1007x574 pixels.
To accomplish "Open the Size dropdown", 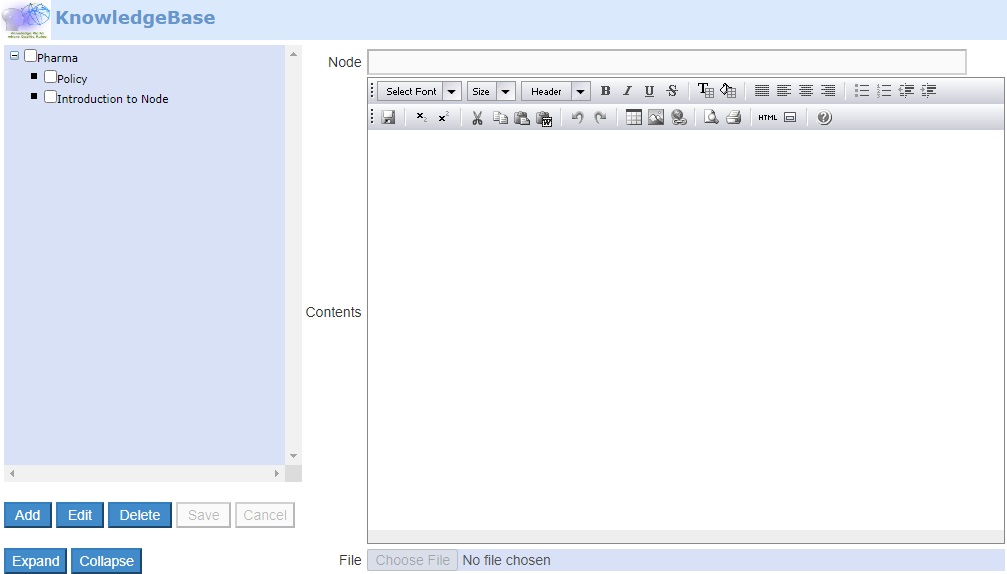I will click(490, 91).
